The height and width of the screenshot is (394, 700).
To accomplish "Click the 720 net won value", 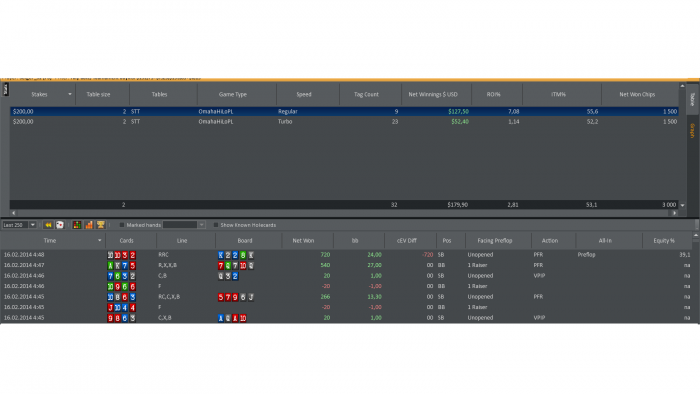I will (x=325, y=255).
